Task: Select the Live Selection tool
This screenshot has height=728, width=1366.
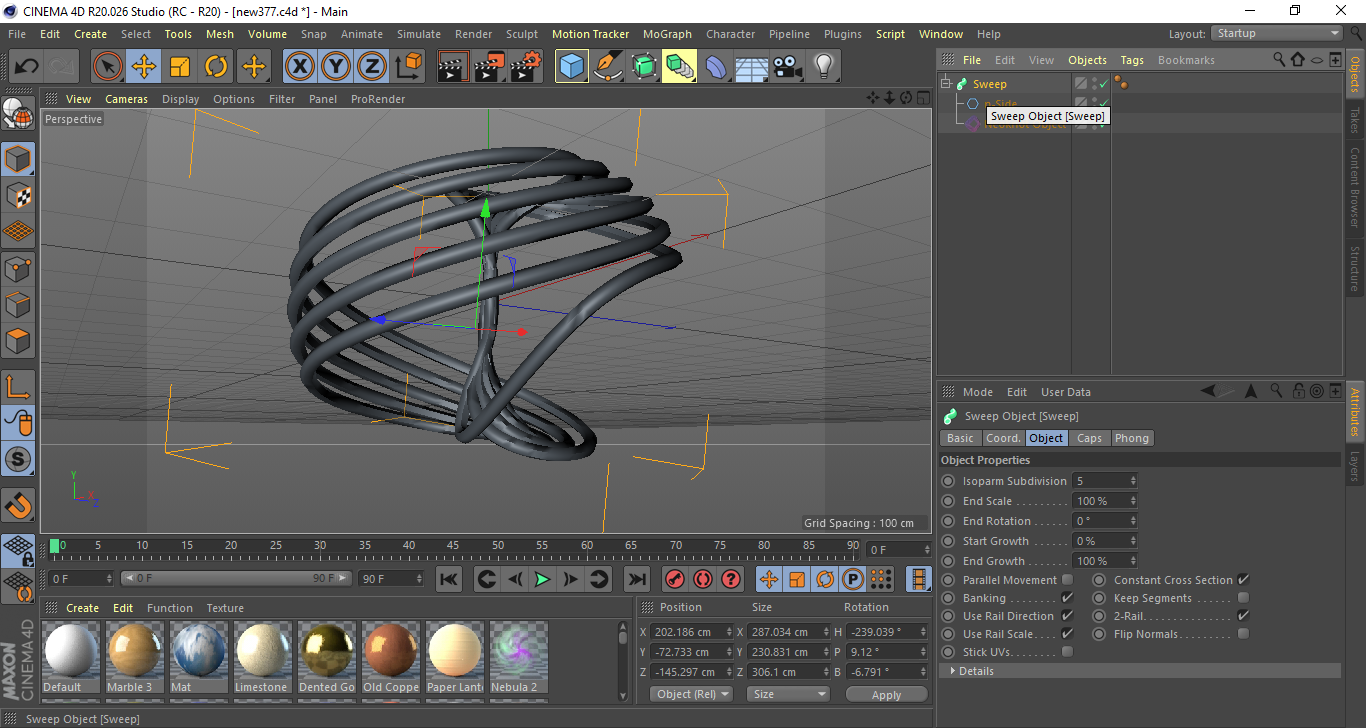Action: tap(107, 67)
